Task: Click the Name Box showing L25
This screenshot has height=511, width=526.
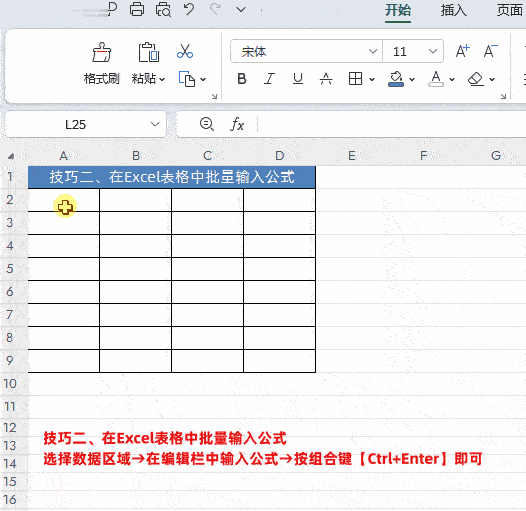Action: pyautogui.click(x=76, y=124)
